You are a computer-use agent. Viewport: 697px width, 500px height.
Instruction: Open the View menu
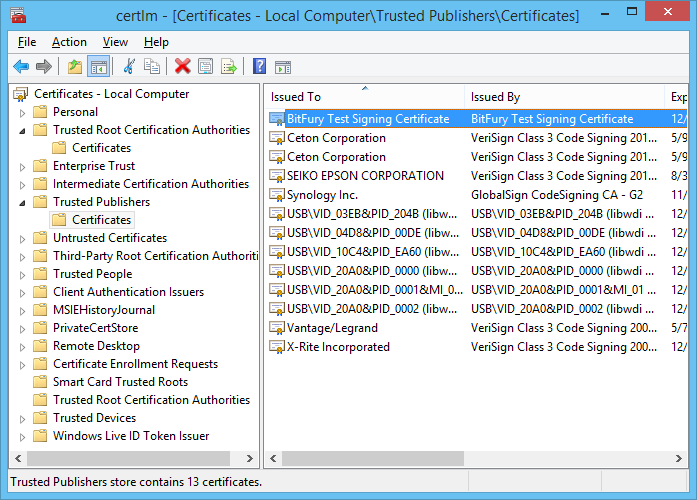coord(115,42)
